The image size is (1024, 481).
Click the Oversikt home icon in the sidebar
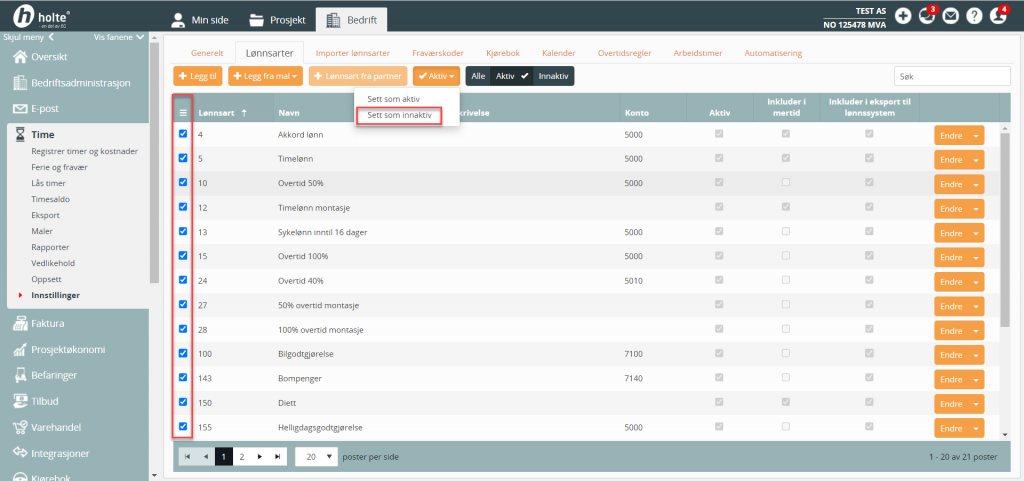point(20,56)
